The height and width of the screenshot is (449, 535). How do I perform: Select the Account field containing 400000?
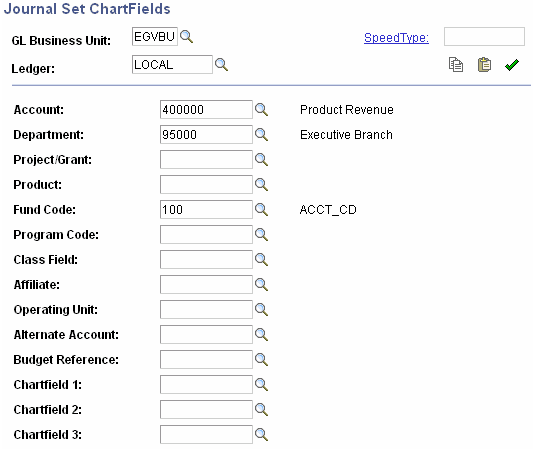(x=206, y=110)
